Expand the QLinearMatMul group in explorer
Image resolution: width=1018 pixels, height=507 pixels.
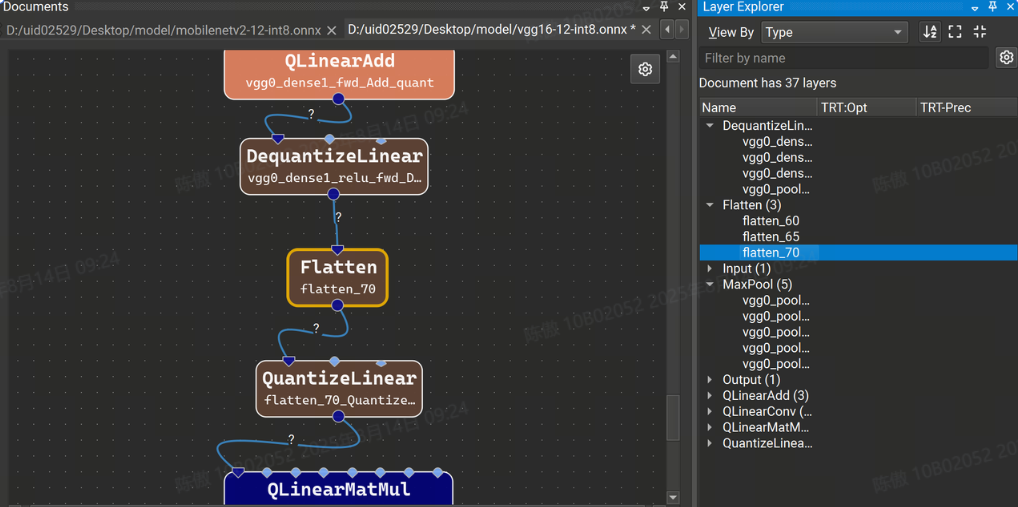pyautogui.click(x=710, y=428)
